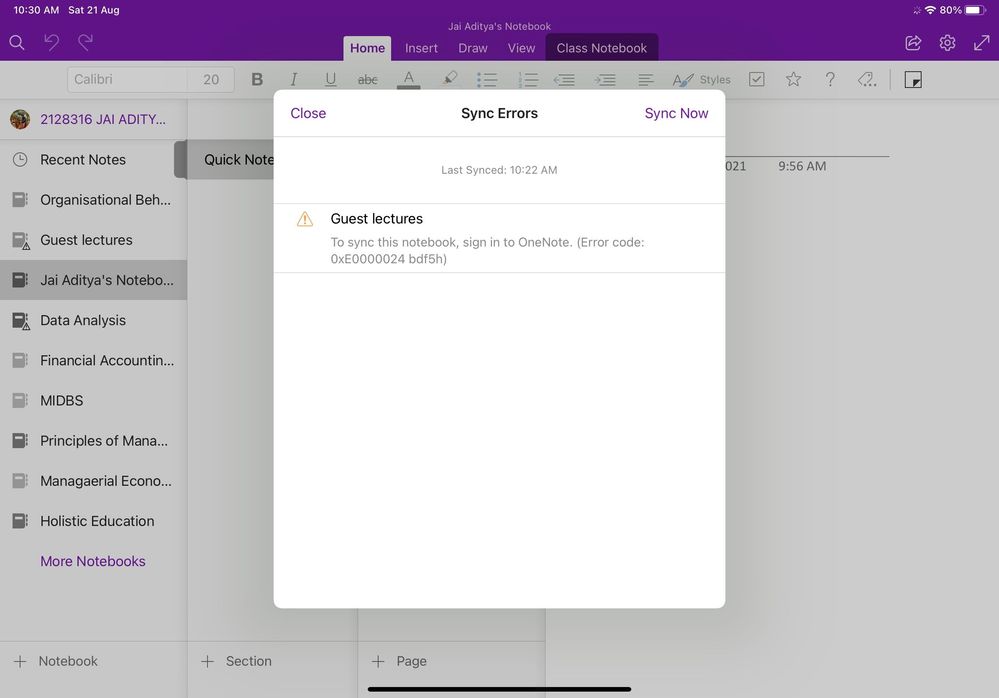The height and width of the screenshot is (698, 999).
Task: Click the 9:56 AM page timestamp
Action: tap(801, 166)
